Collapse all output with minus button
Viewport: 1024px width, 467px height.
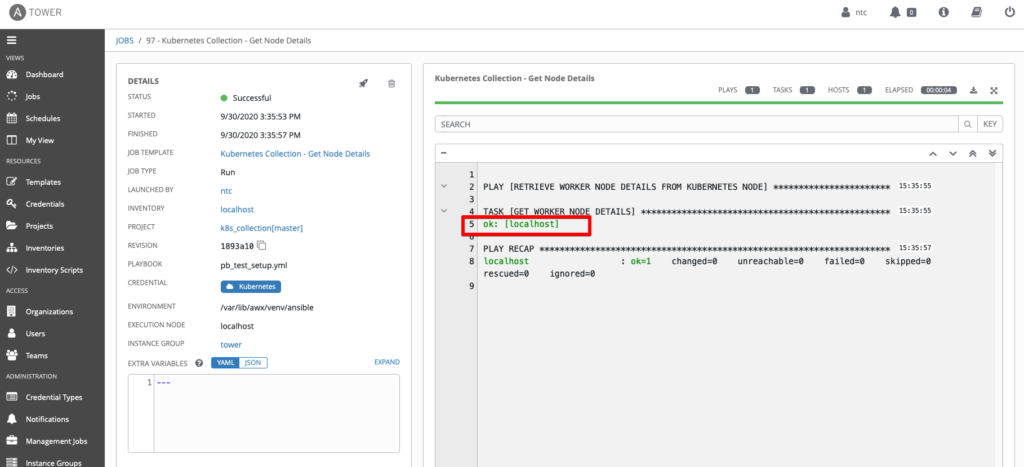point(443,153)
